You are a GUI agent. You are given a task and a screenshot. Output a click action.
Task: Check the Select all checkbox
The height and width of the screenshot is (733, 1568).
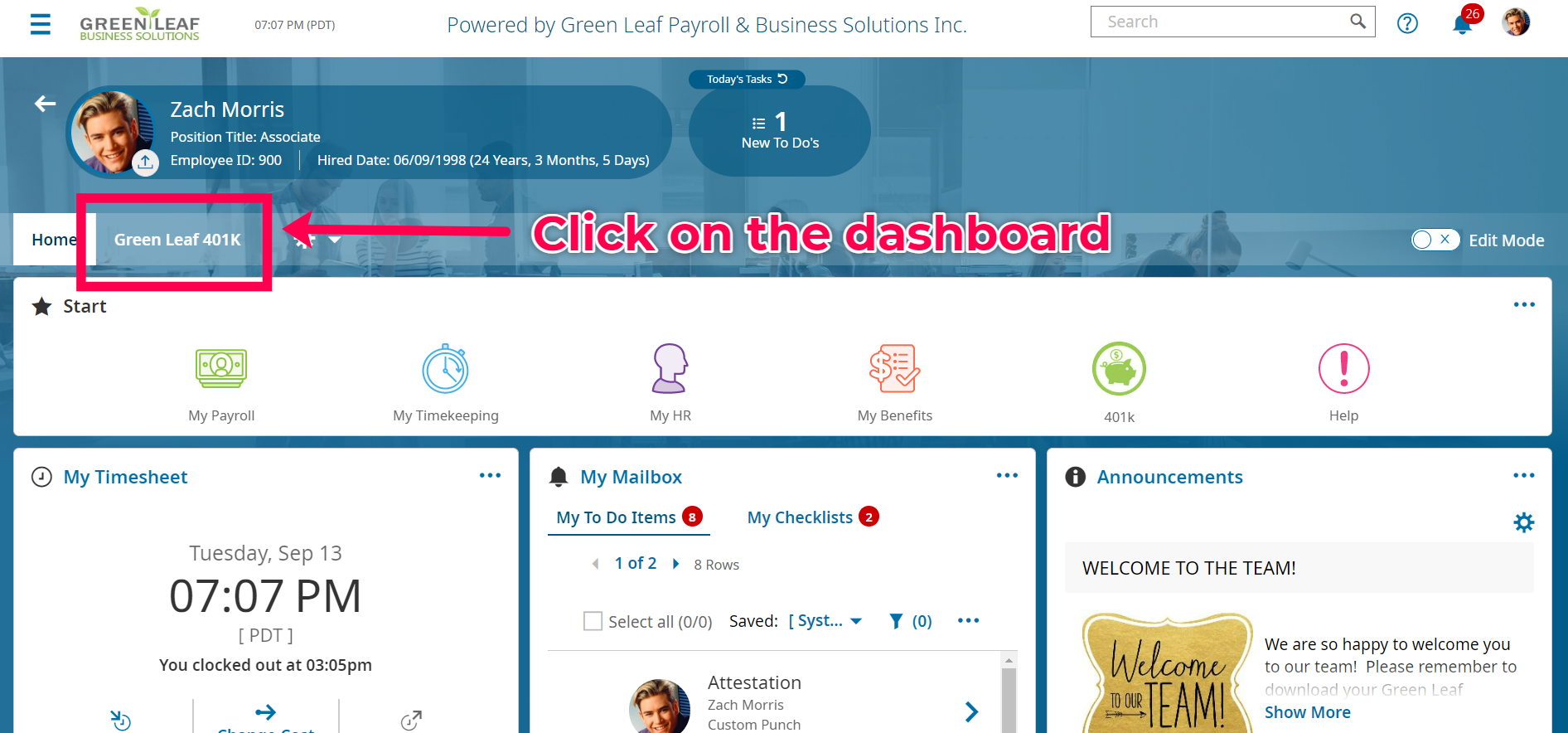click(x=593, y=621)
